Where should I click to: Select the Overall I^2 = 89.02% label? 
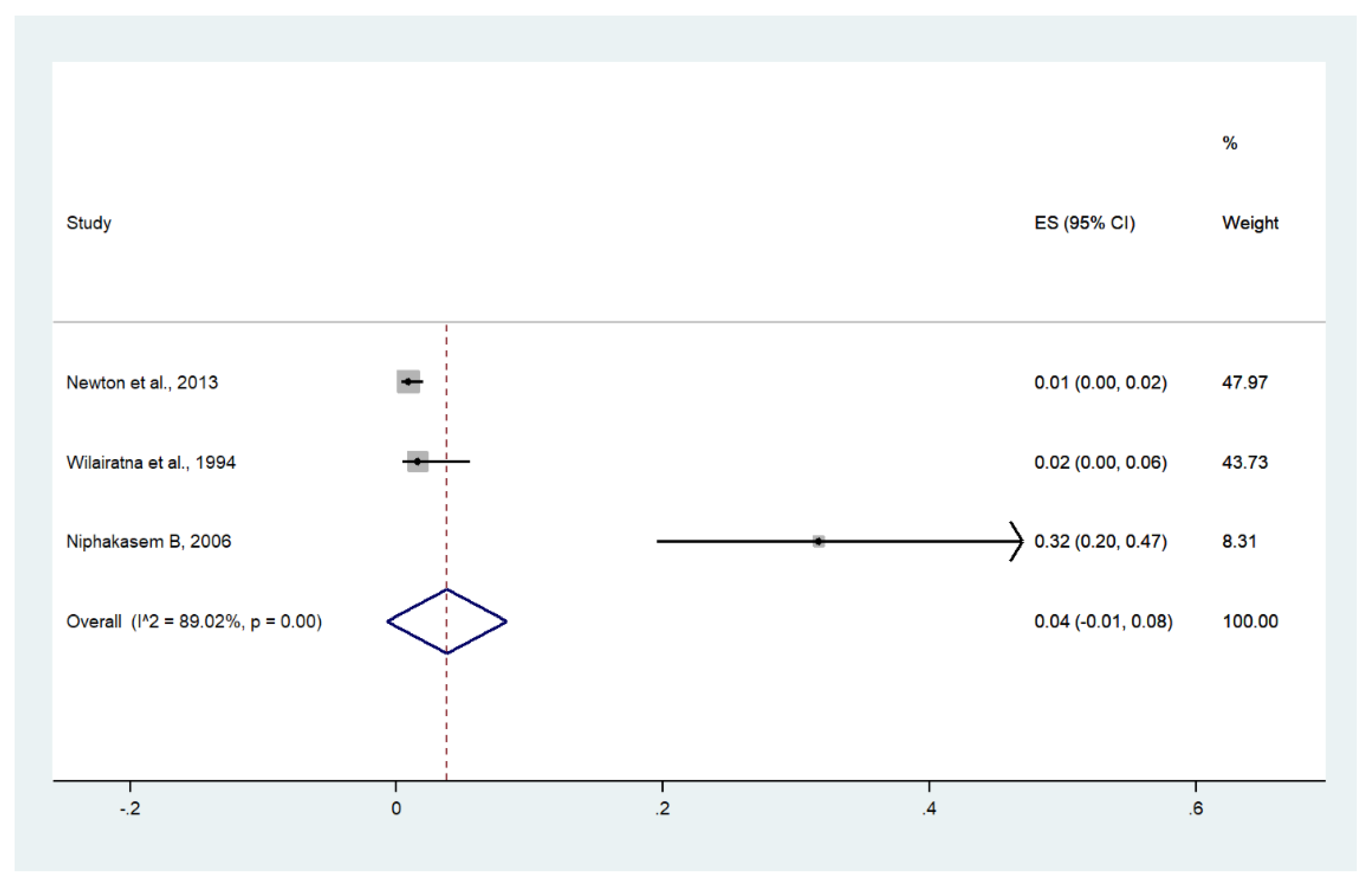coord(194,622)
